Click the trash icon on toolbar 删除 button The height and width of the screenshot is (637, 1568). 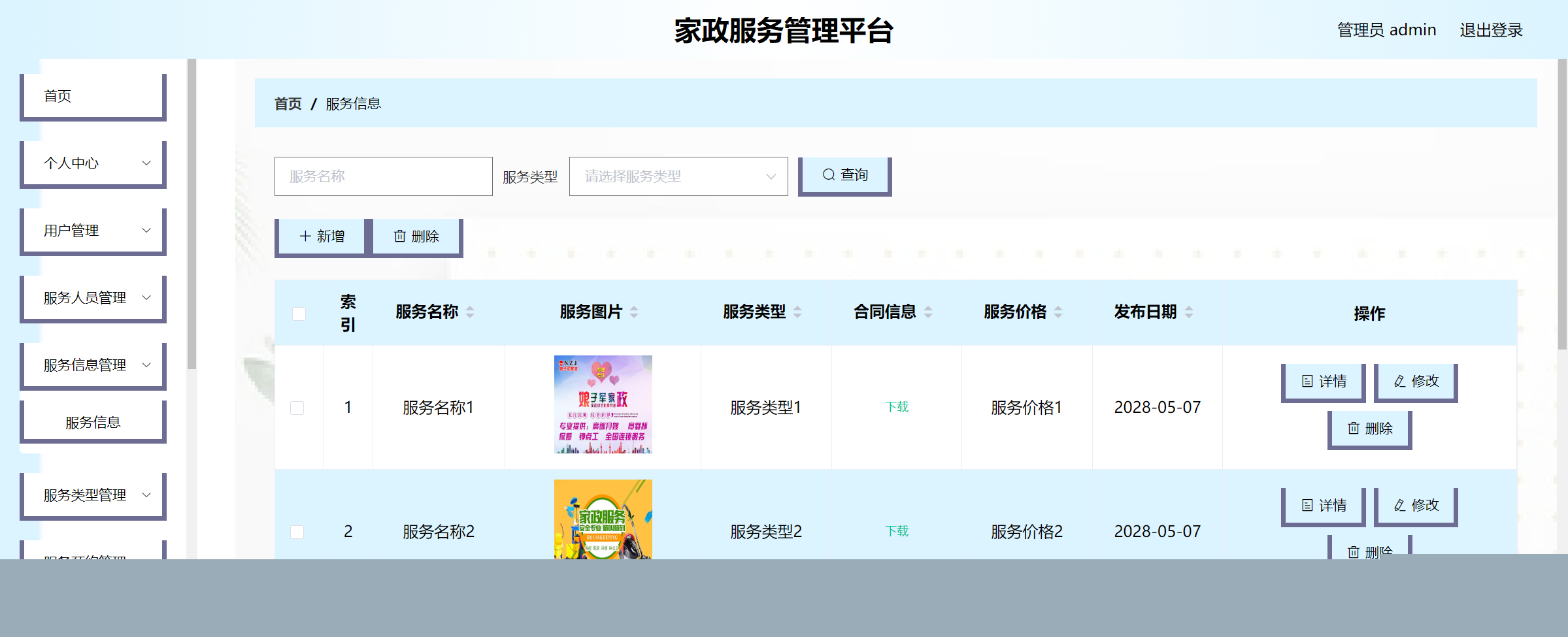(401, 237)
